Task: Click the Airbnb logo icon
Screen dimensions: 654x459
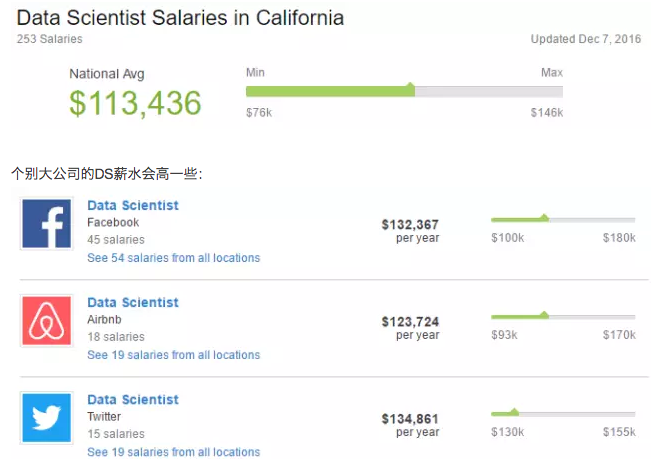Action: (46, 320)
